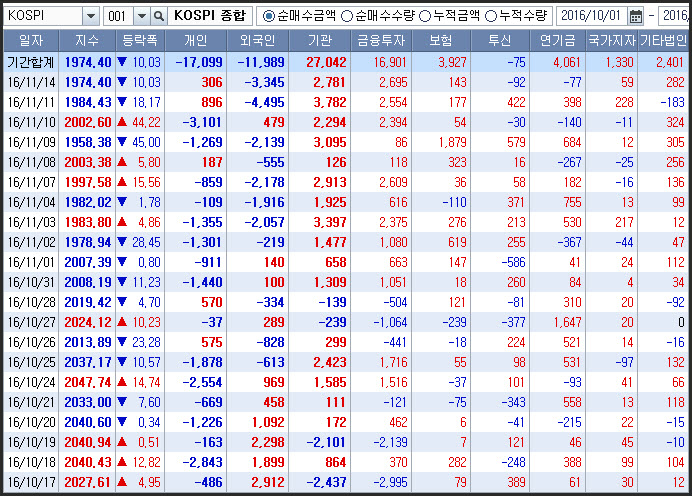
Task: Click foreigner value 1,092 on 16/10/20
Action: [268, 422]
